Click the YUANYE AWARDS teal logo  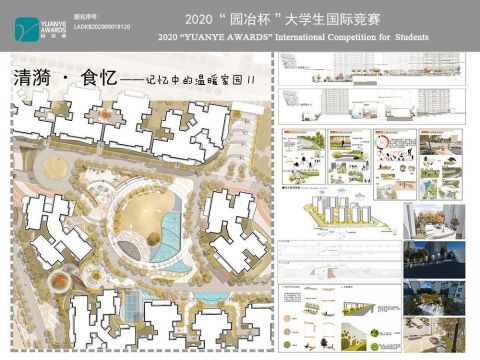pyautogui.click(x=27, y=29)
